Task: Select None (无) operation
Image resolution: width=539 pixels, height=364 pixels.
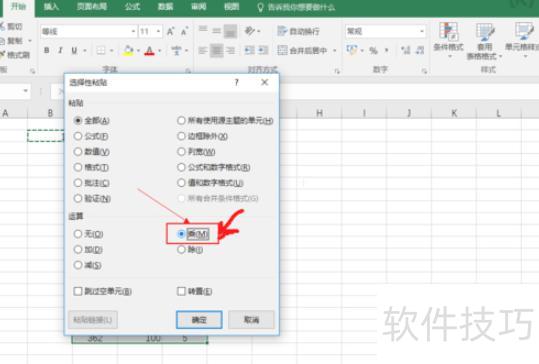Action: coord(78,234)
